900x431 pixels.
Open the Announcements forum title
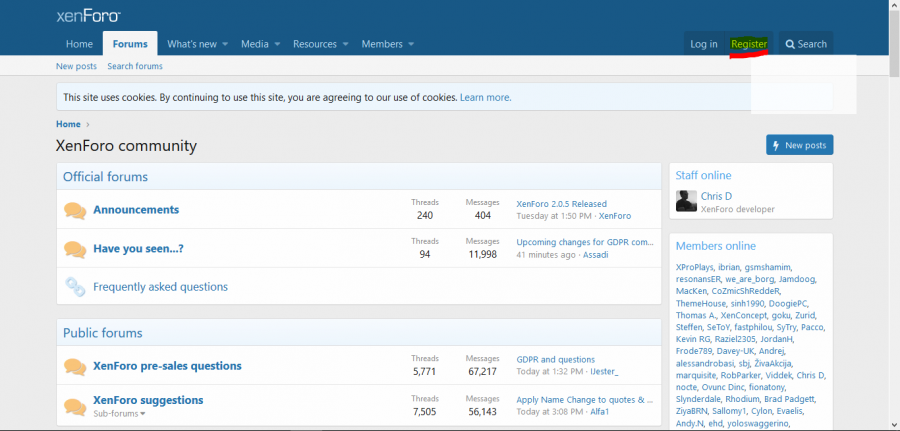click(136, 209)
